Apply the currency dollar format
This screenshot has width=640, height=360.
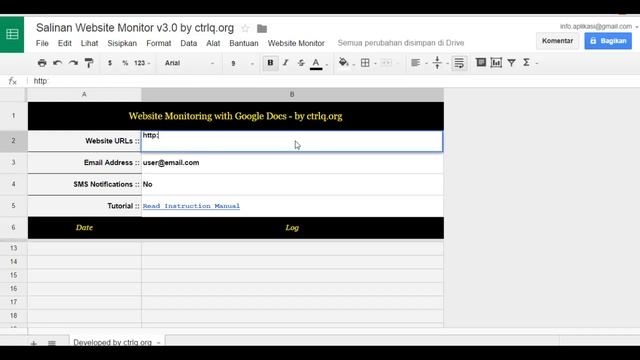point(110,63)
